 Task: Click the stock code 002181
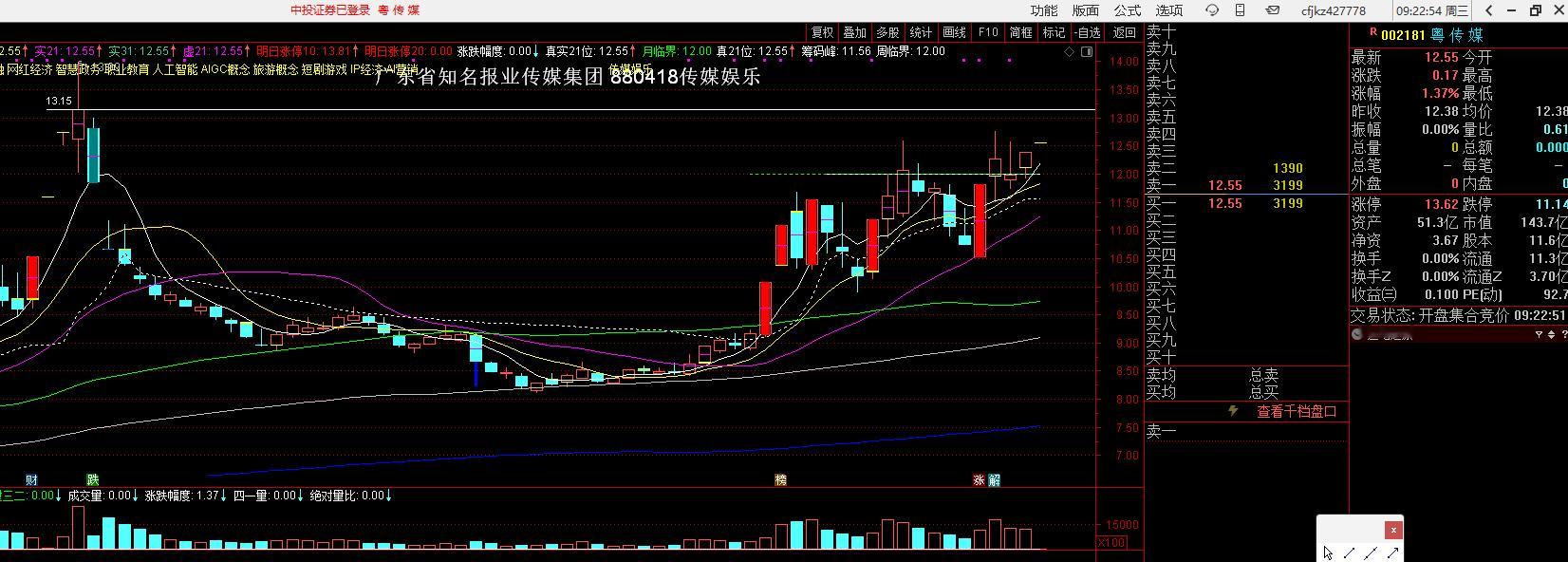pos(1403,35)
